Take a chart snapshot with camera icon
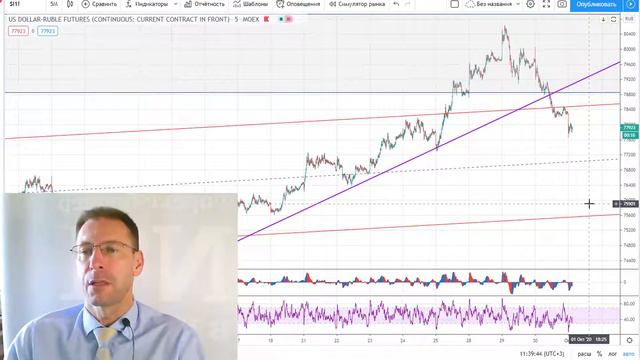 point(562,4)
